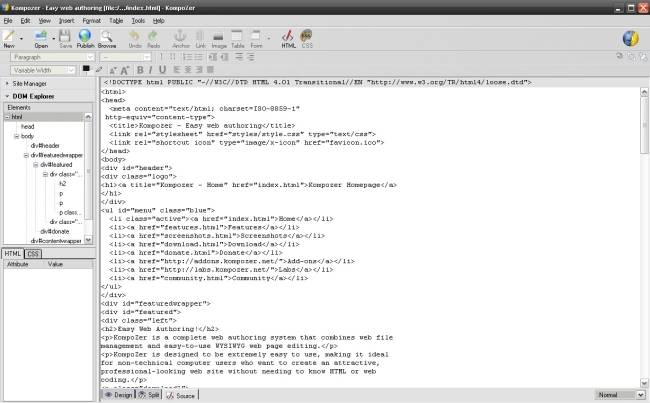This screenshot has width=650, height=403.
Task: Open the Table menu
Action: (x=116, y=20)
